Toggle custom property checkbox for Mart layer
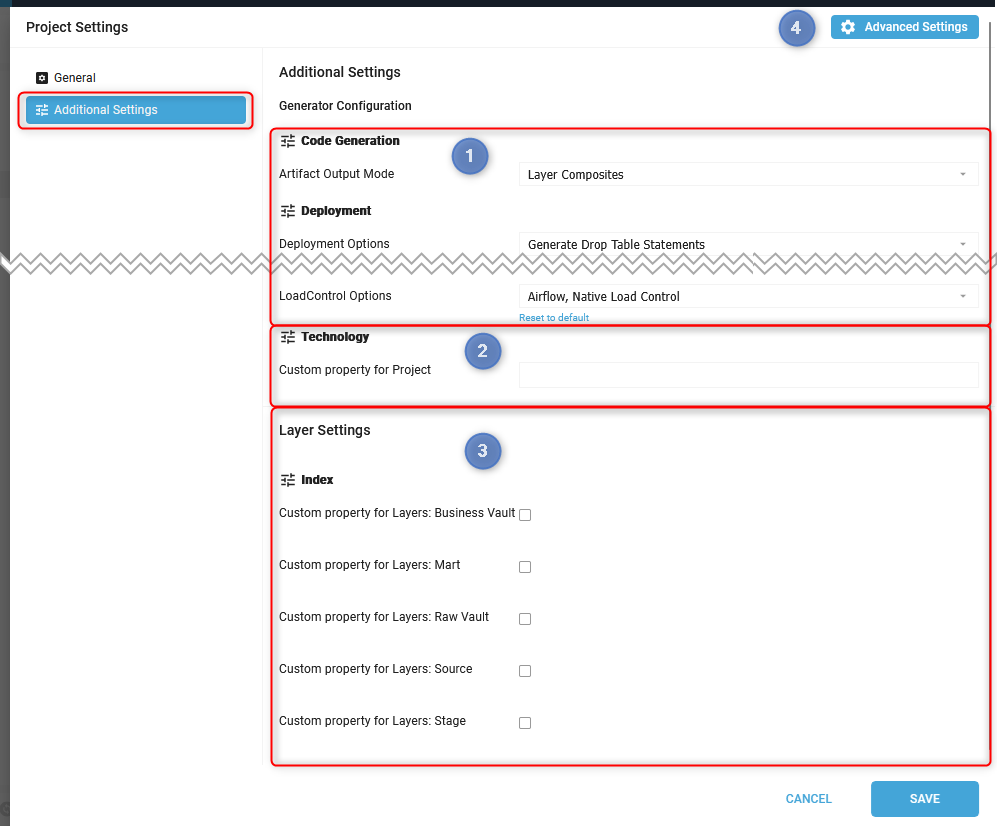Viewport: 997px width, 826px height. pos(525,567)
